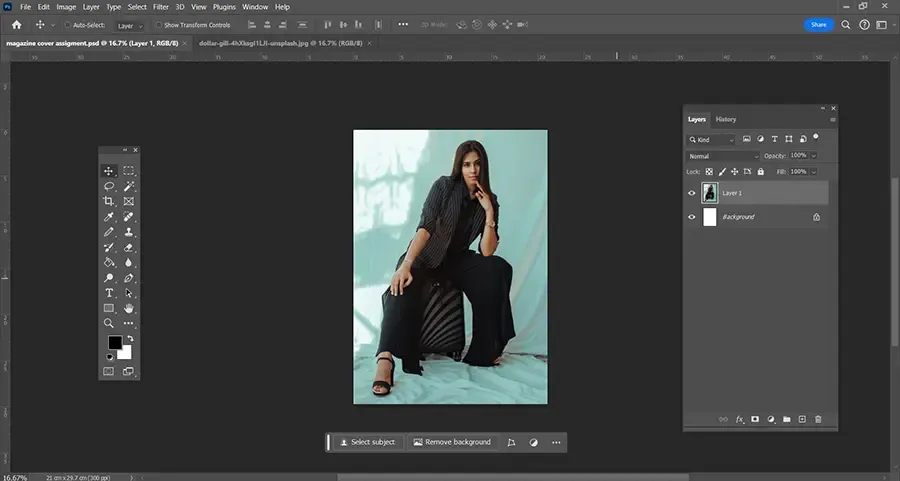
Task: Click the Select subject button
Action: click(x=367, y=442)
